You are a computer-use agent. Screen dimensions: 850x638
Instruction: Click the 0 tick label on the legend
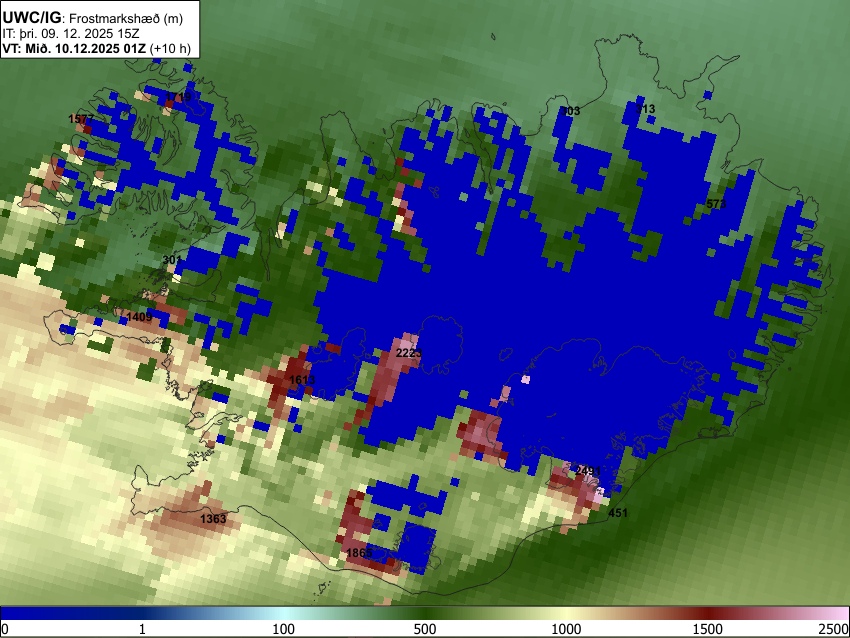pyautogui.click(x=5, y=629)
